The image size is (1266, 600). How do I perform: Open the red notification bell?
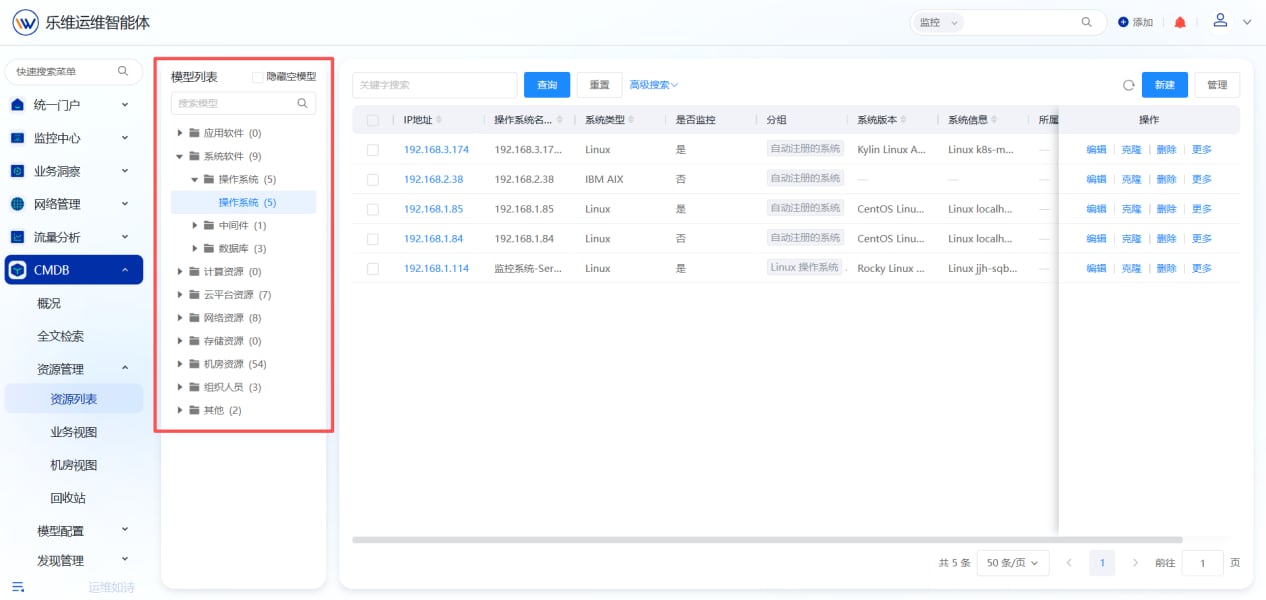point(1180,22)
